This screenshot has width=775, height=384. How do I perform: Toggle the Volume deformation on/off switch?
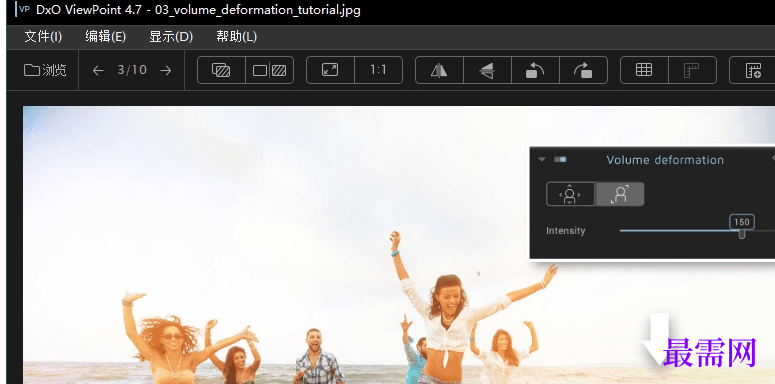pyautogui.click(x=560, y=160)
